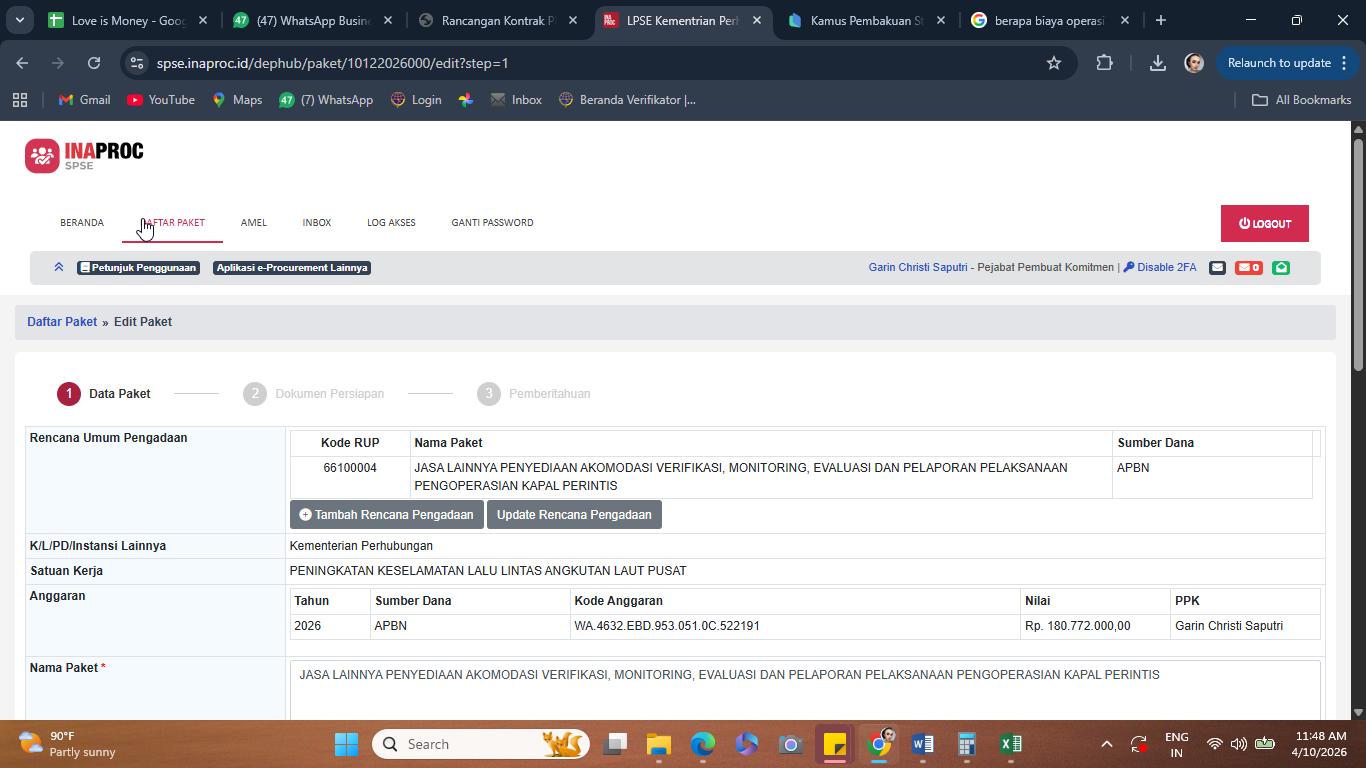This screenshot has height=768, width=1366.
Task: Open Beranda Verifikator bookmark
Action: [627, 100]
